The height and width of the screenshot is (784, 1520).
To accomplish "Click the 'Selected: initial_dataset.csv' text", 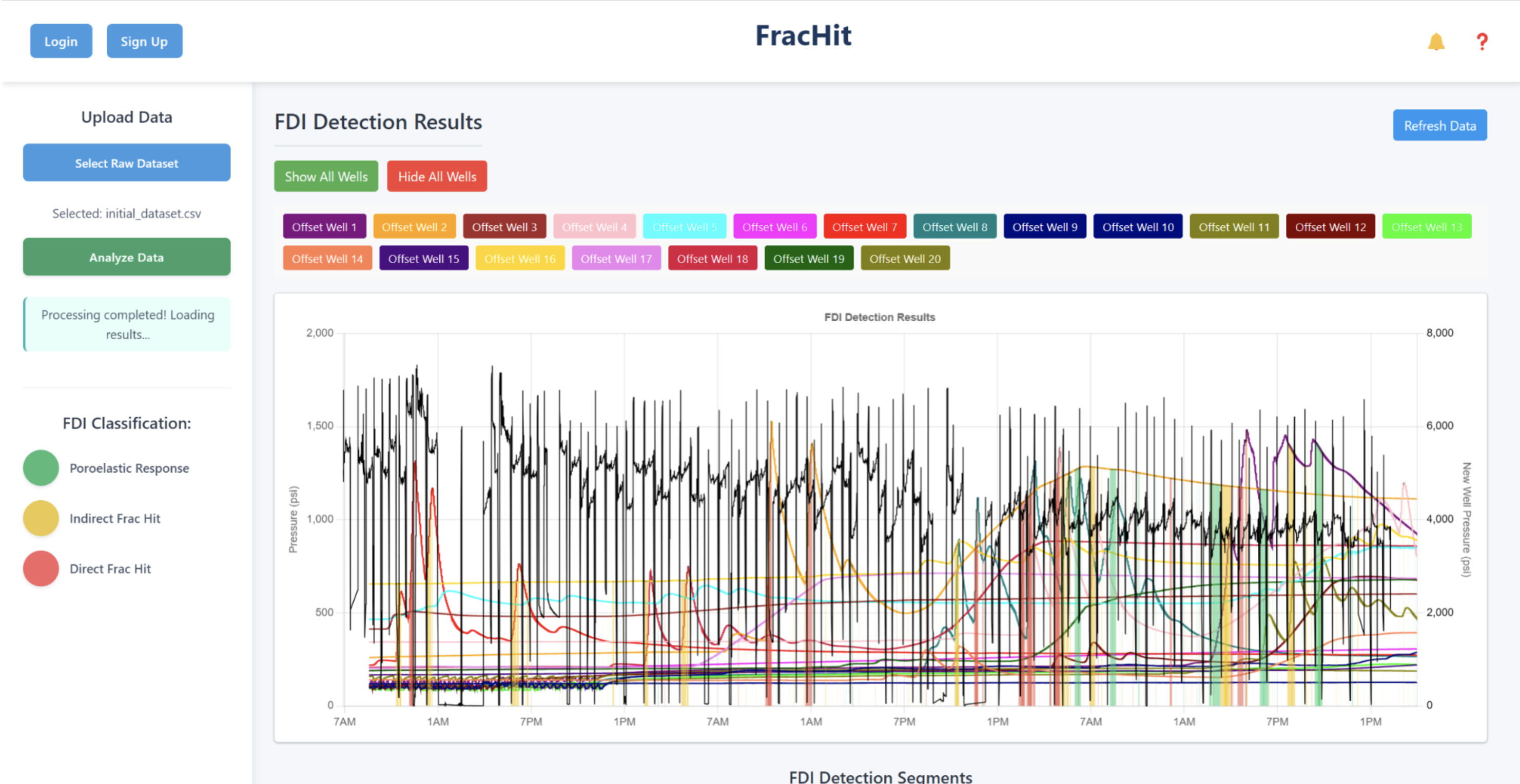I will coord(127,213).
